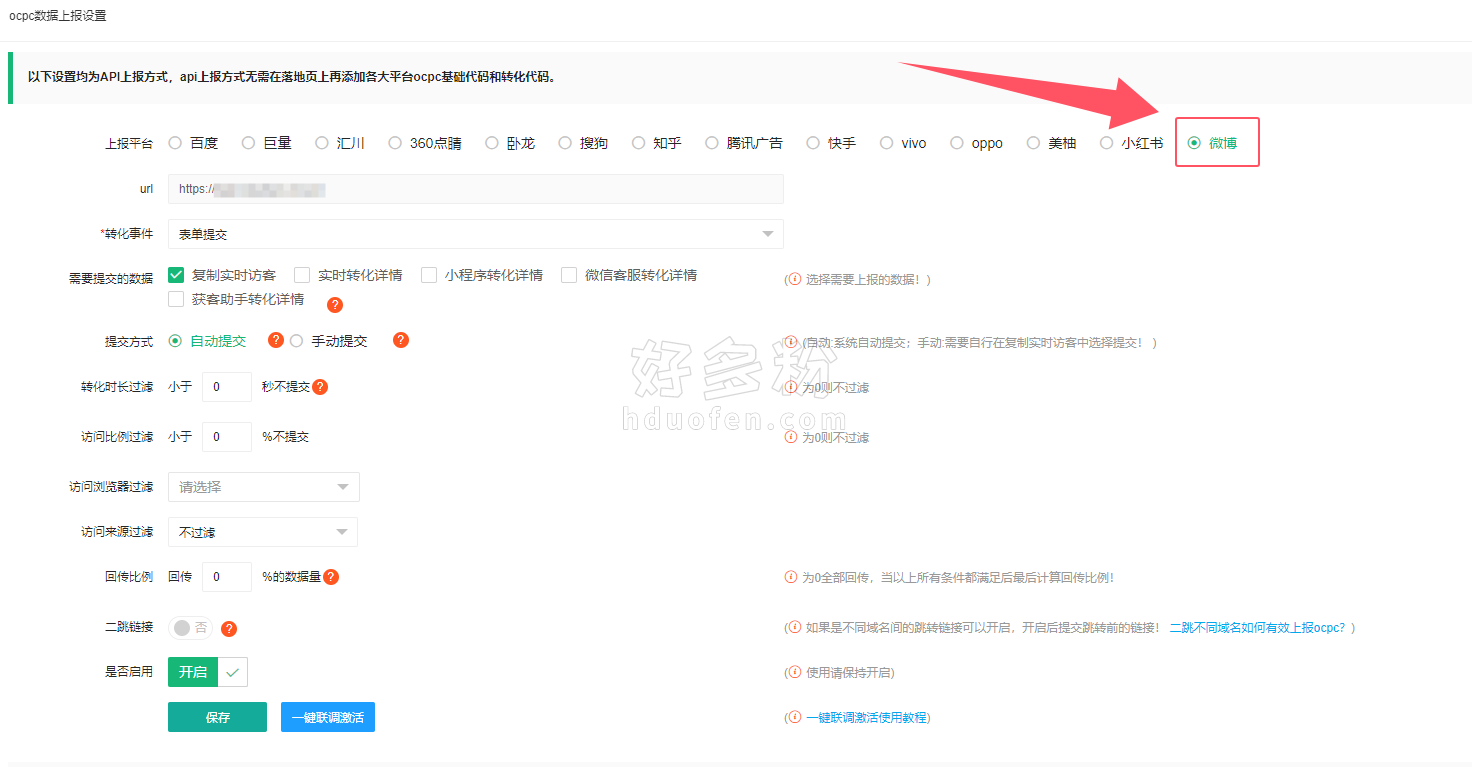The width and height of the screenshot is (1472, 767).
Task: Open 二跳不同域名如何有效上报ocpc link
Action: pos(1257,628)
